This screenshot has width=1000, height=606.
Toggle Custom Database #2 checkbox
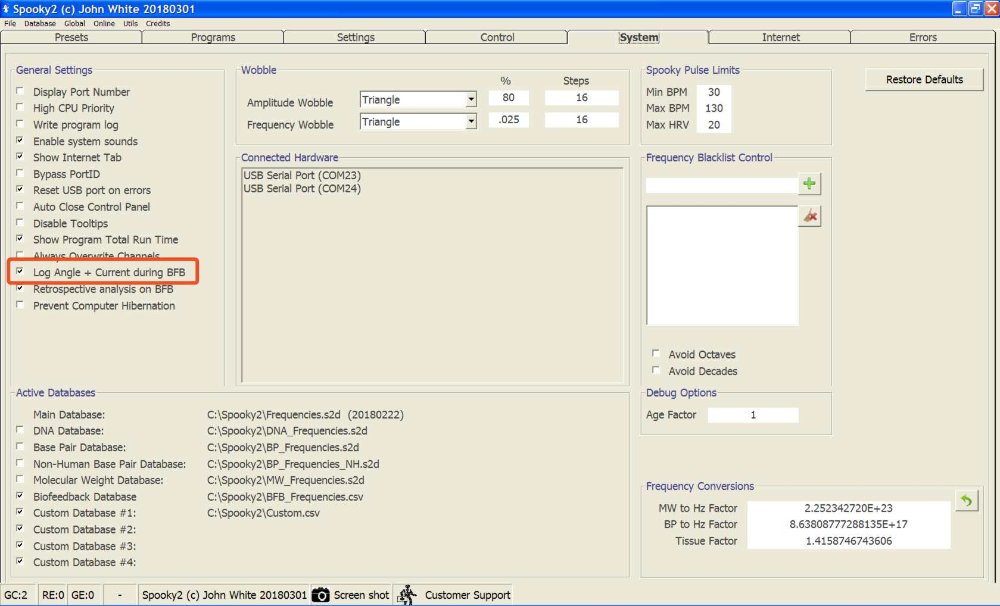[20, 529]
